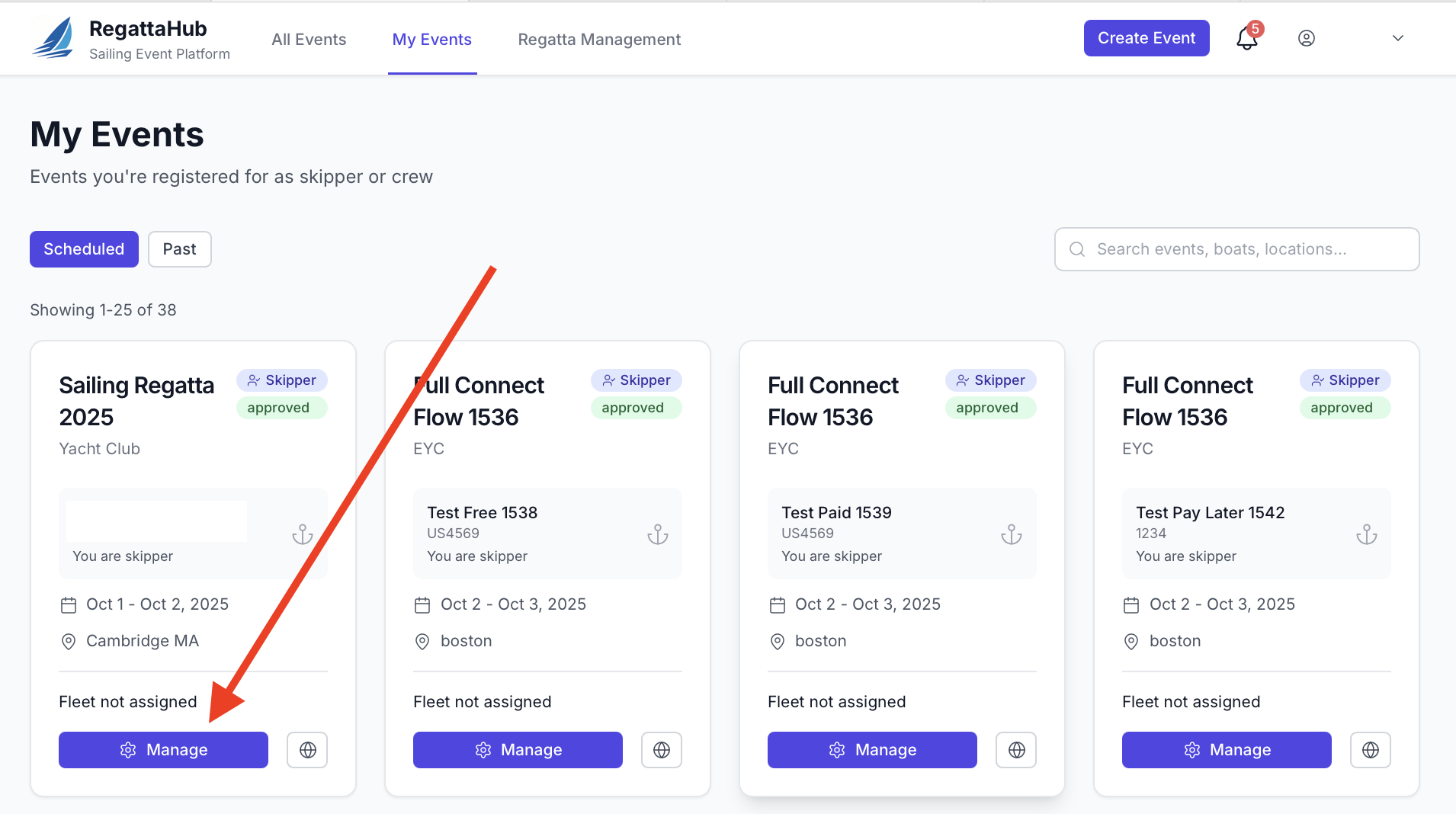Click the notification bell icon
Image resolution: width=1456 pixels, height=814 pixels.
pyautogui.click(x=1247, y=38)
